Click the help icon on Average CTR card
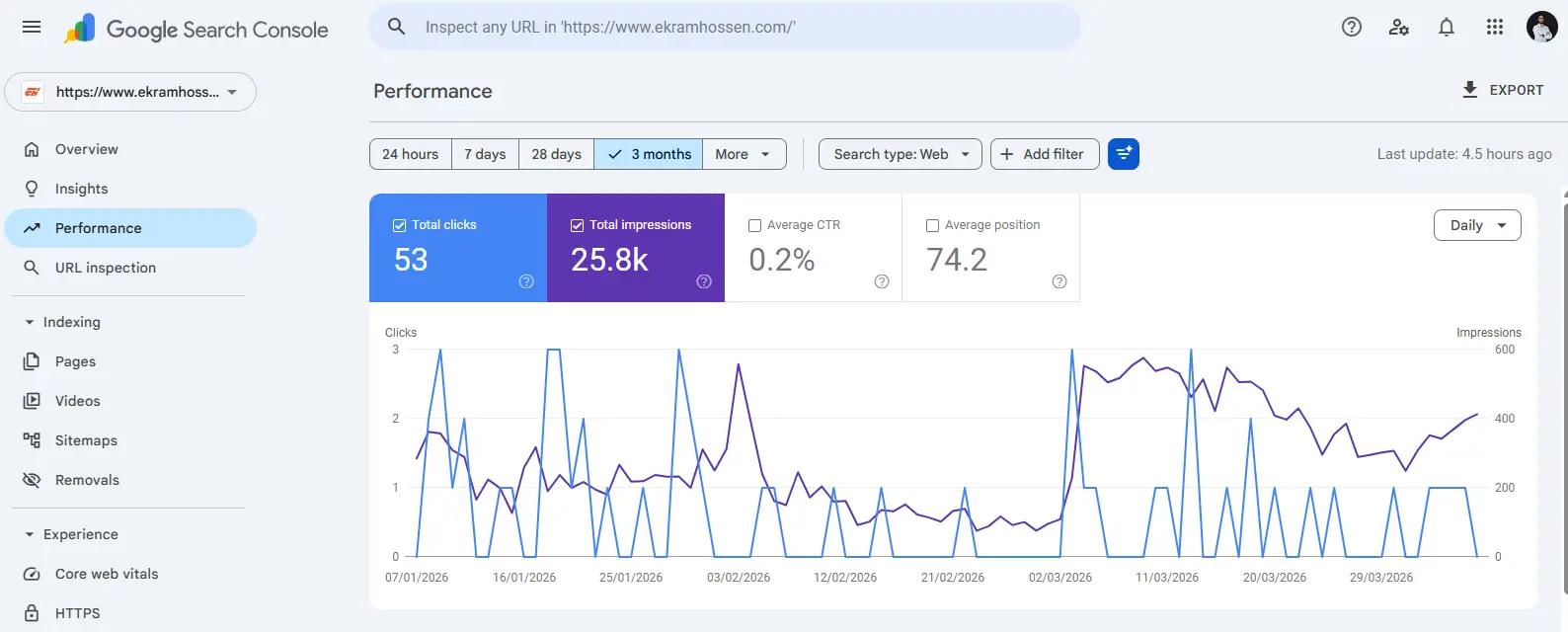Screen dimensions: 1568x632 tap(882, 281)
